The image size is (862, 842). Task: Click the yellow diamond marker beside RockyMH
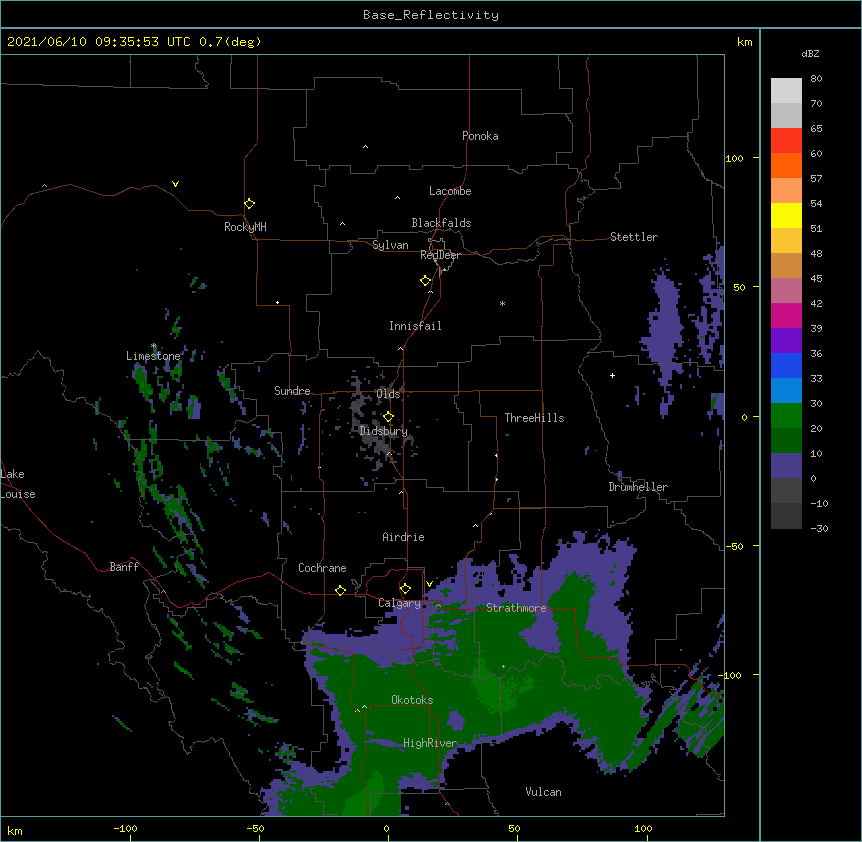click(250, 204)
